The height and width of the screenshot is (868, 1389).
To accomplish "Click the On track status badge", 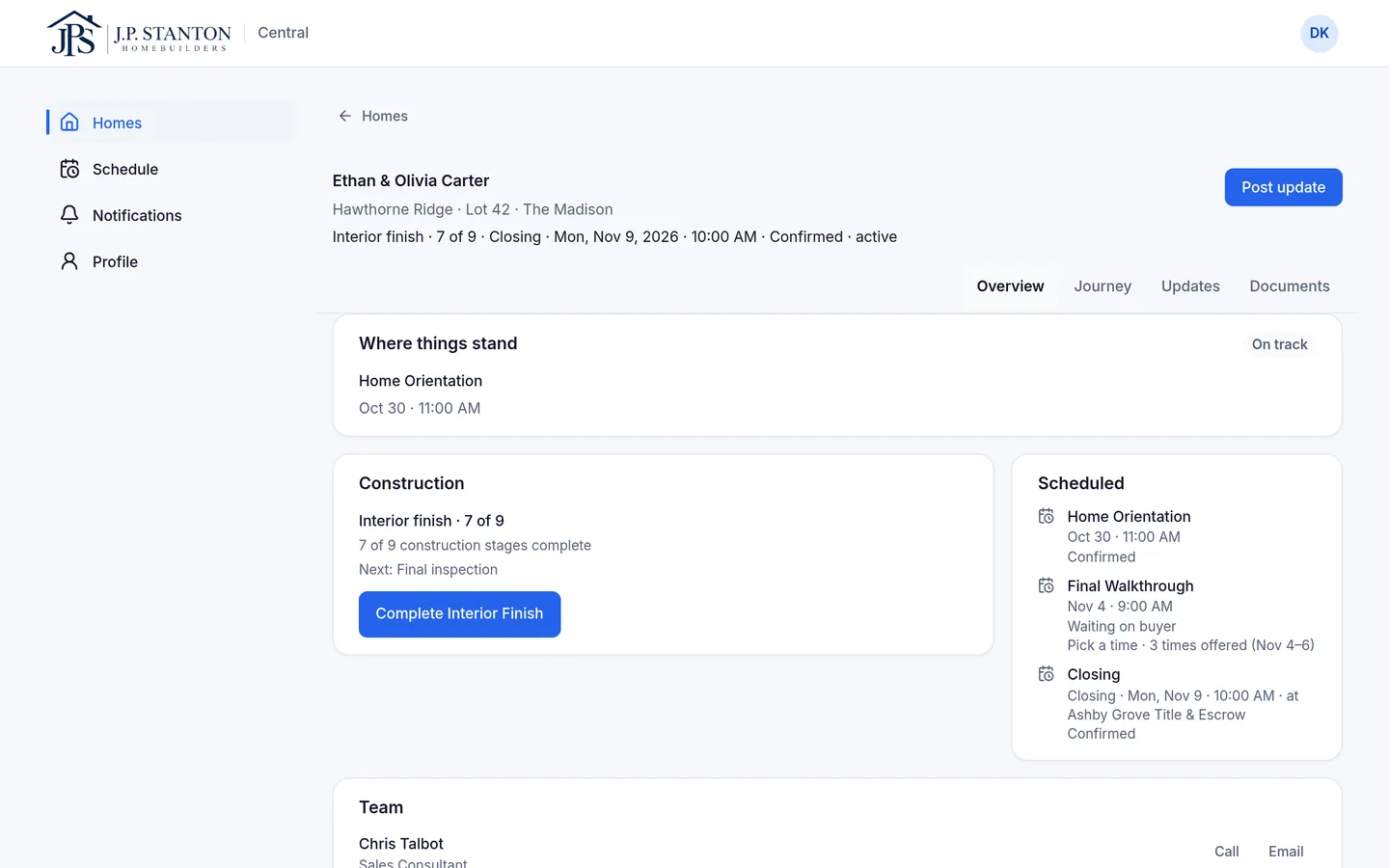I will [x=1279, y=344].
